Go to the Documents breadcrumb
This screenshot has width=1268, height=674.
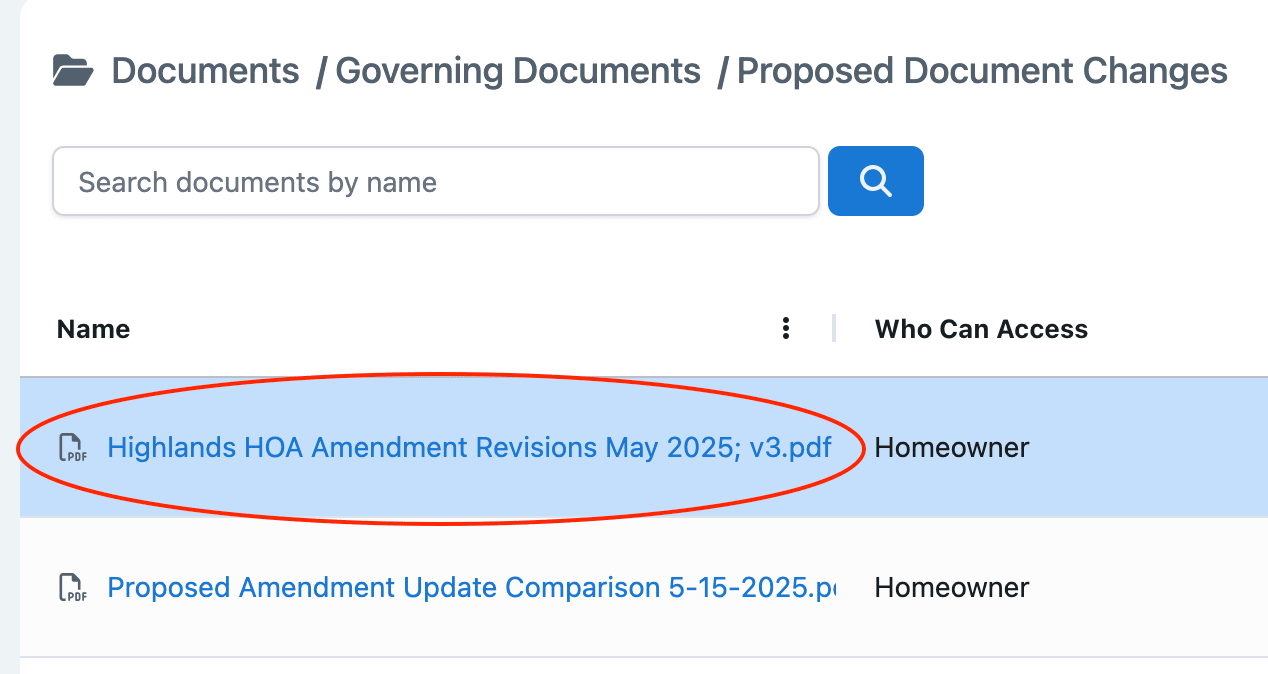pos(205,71)
